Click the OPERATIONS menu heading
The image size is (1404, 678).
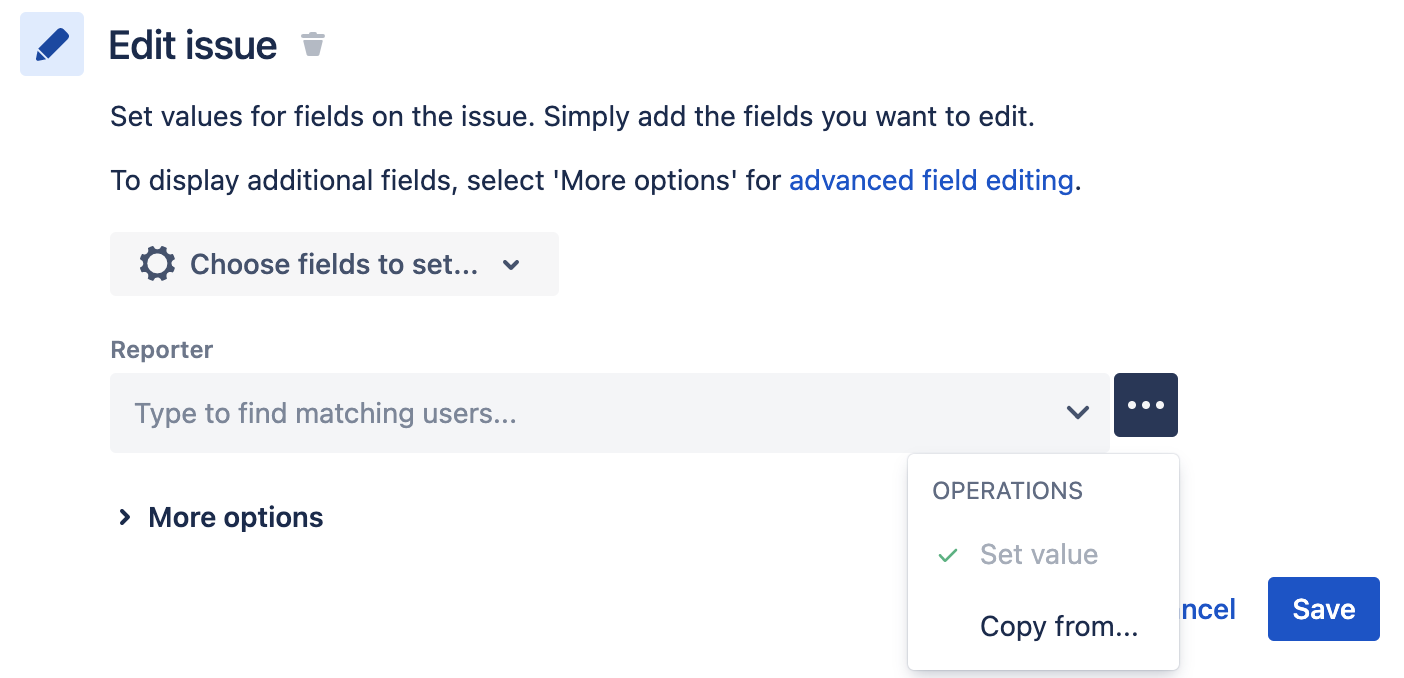point(1008,491)
